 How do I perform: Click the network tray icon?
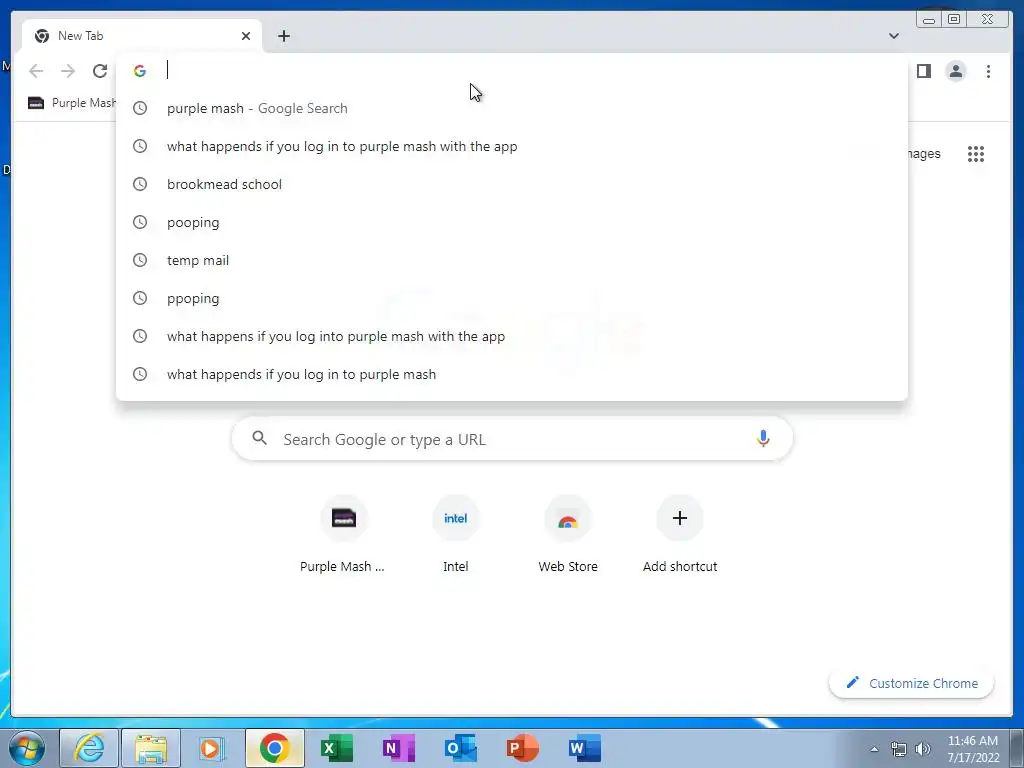click(899, 749)
